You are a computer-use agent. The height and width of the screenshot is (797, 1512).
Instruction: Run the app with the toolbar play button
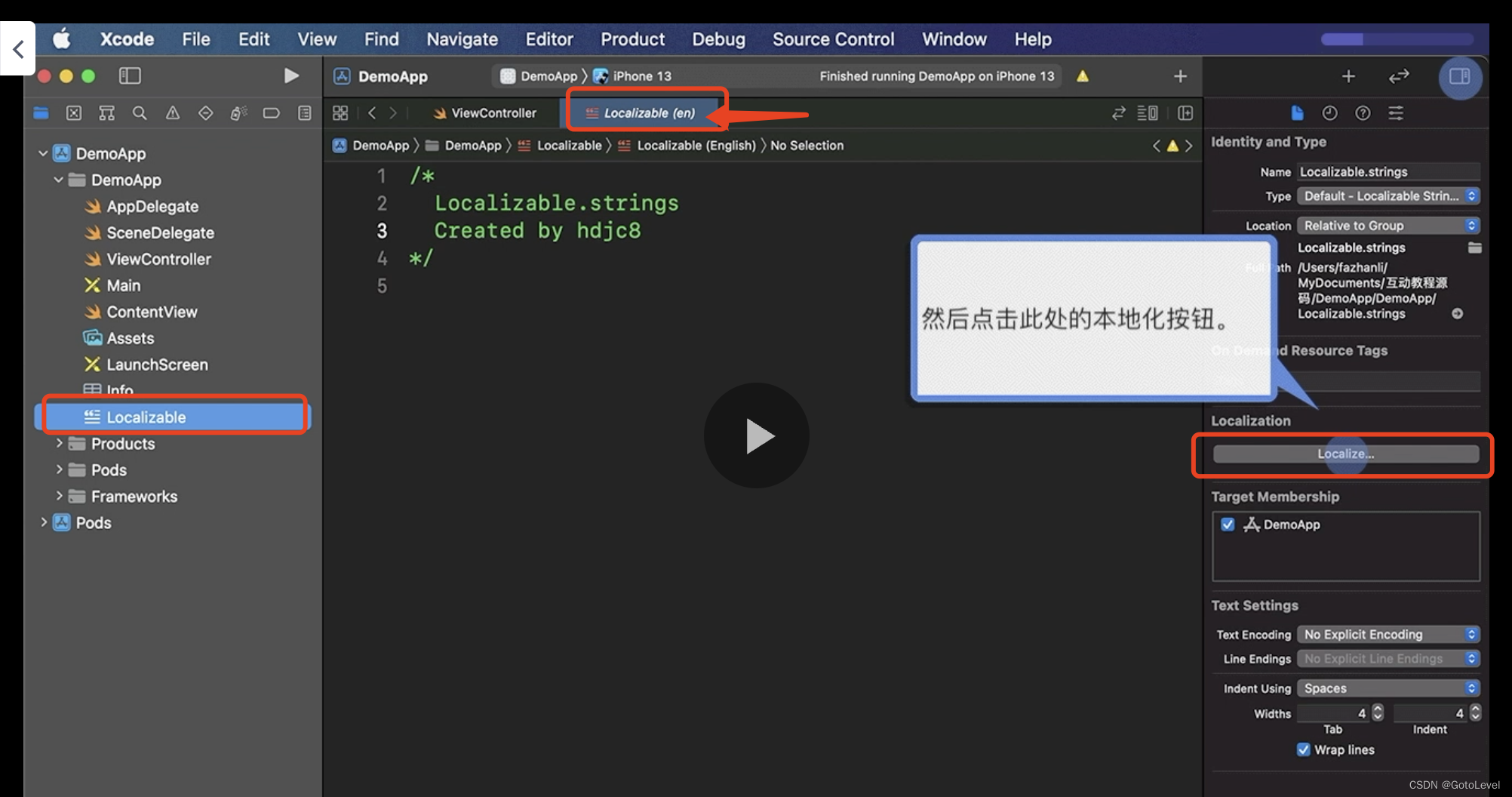(291, 75)
